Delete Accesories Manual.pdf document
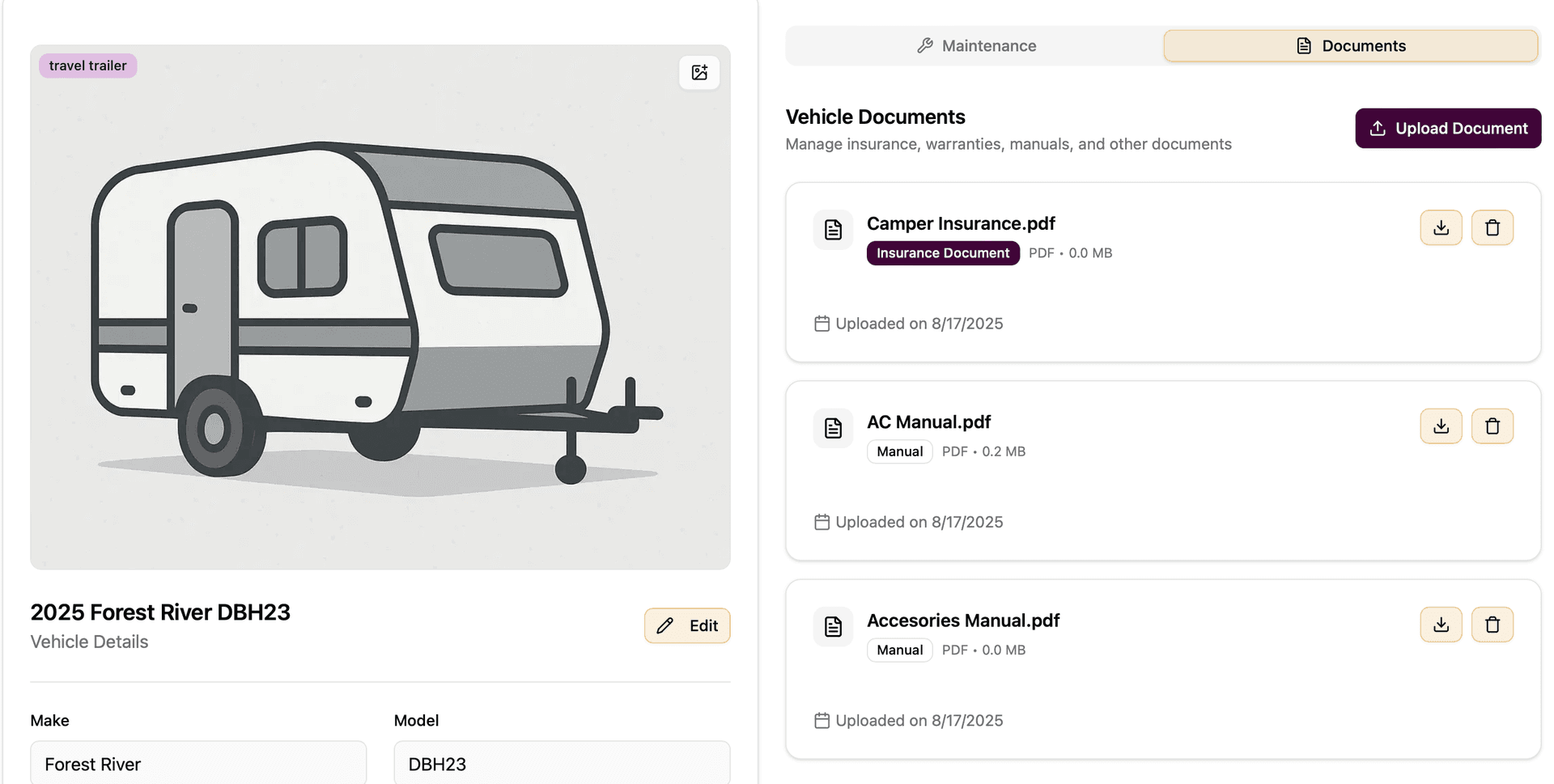The image size is (1554, 784). click(1492, 625)
